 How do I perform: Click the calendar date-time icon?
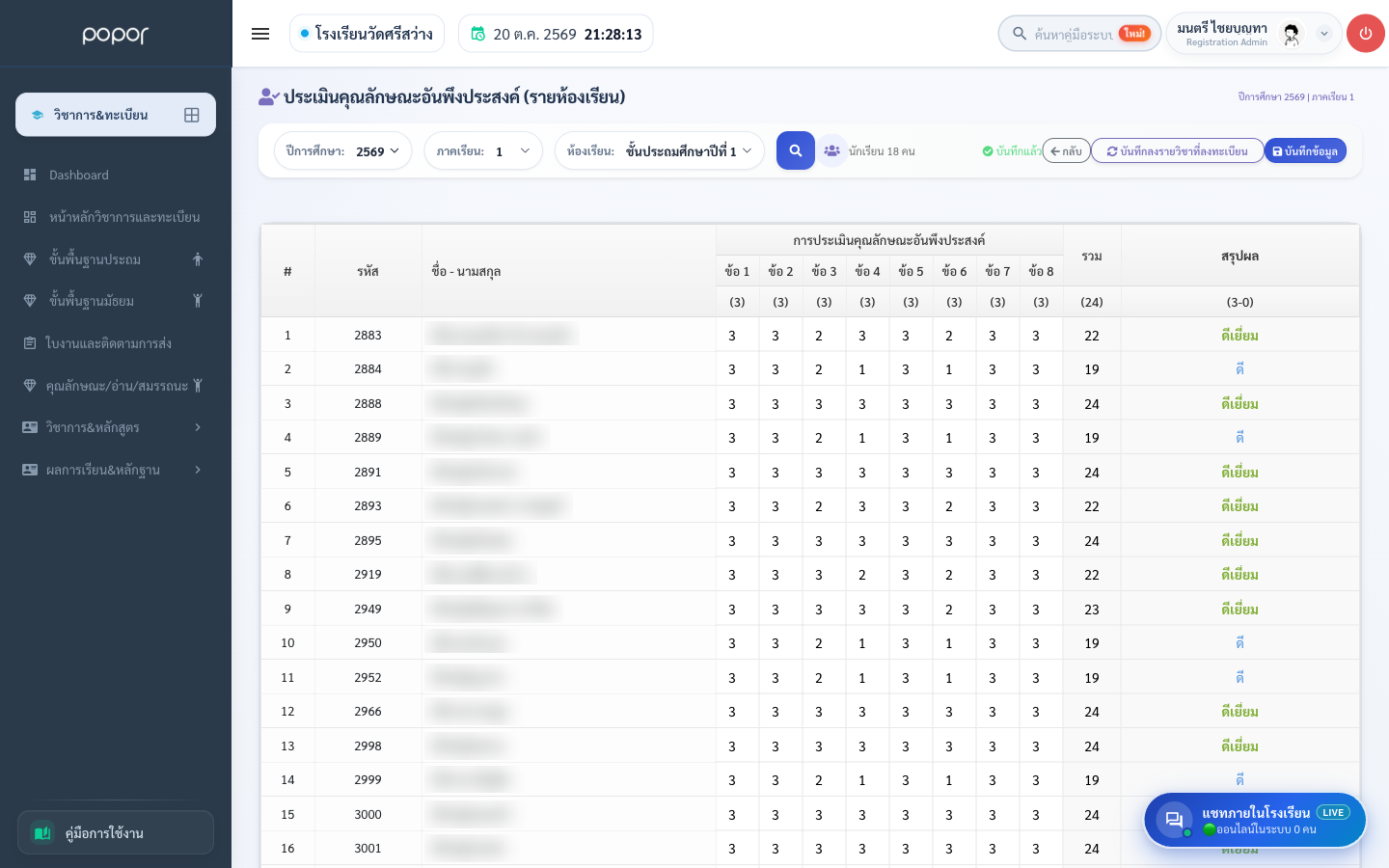pyautogui.click(x=477, y=34)
